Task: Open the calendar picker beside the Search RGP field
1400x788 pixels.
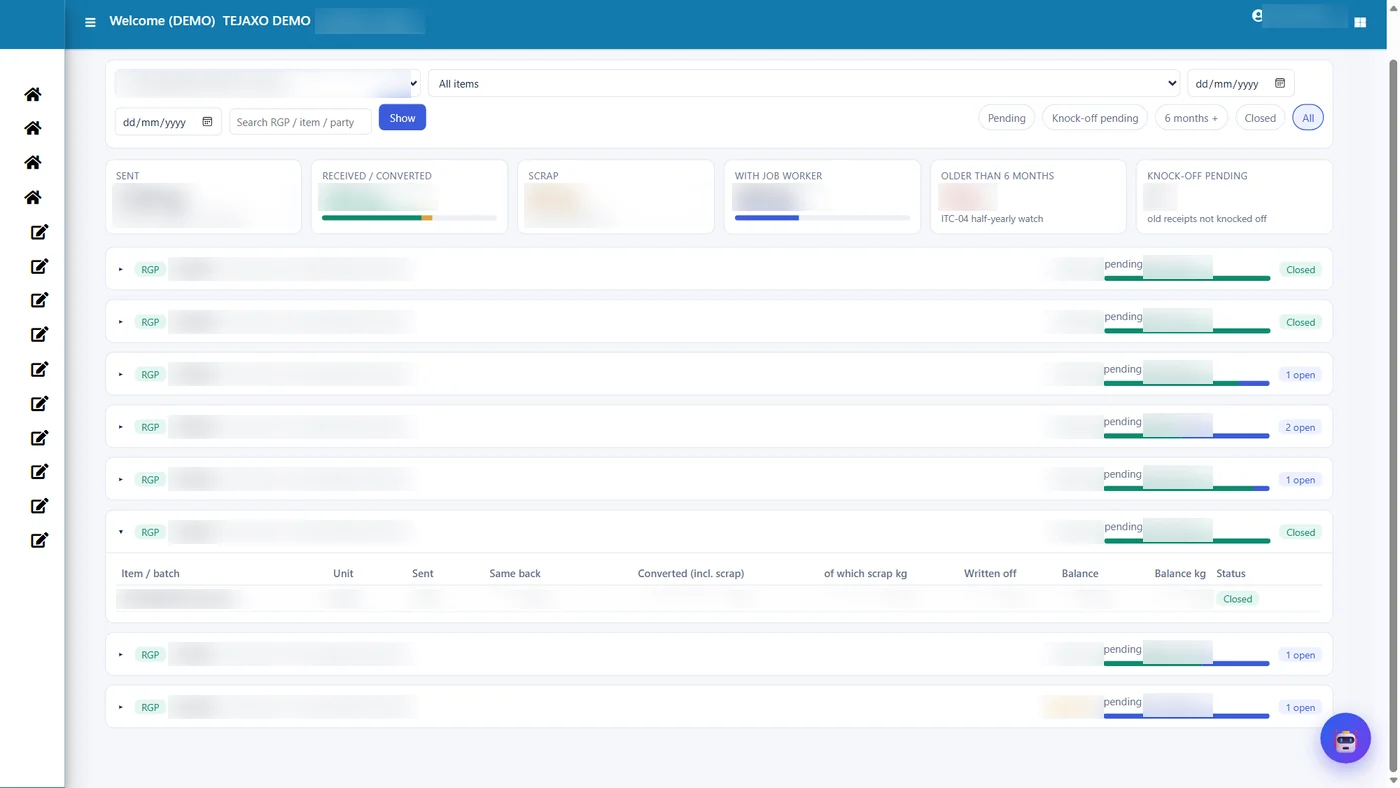Action: pos(207,122)
